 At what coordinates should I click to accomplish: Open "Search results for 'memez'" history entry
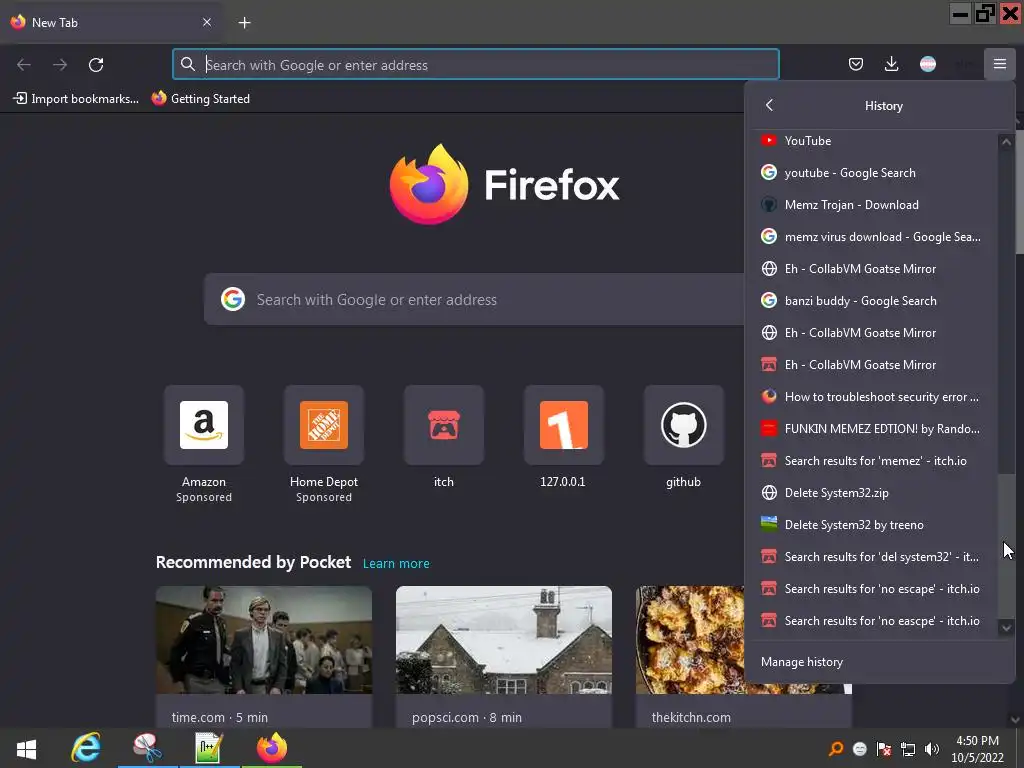pyautogui.click(x=875, y=460)
